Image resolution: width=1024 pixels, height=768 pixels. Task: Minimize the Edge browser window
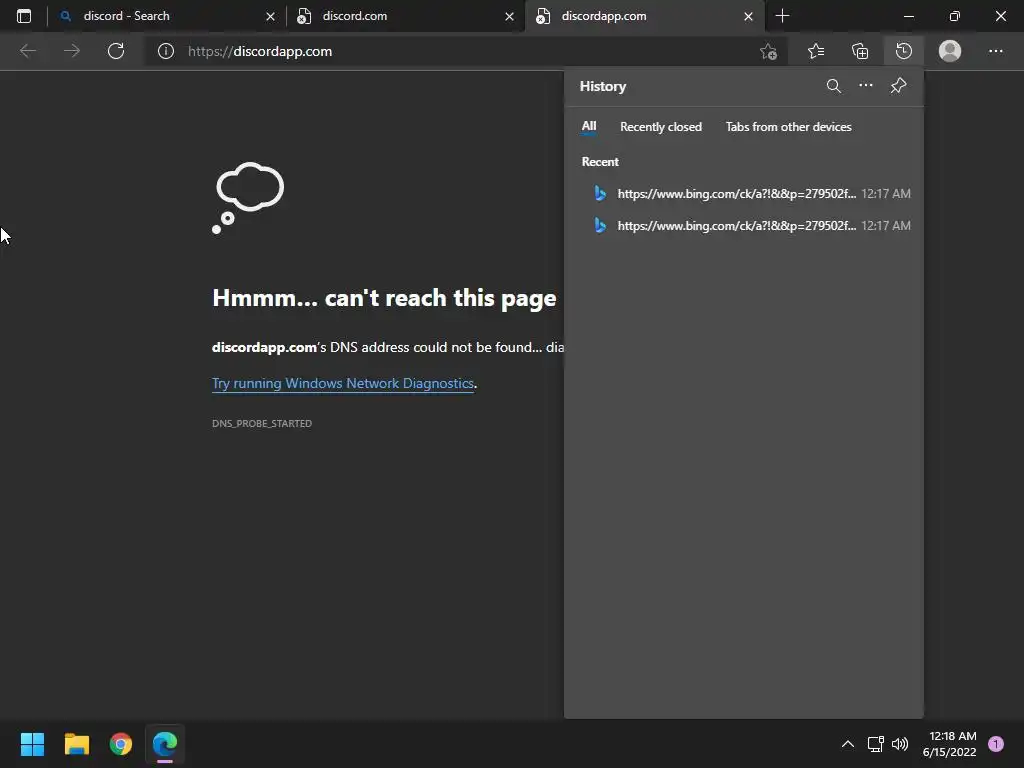[x=908, y=16]
